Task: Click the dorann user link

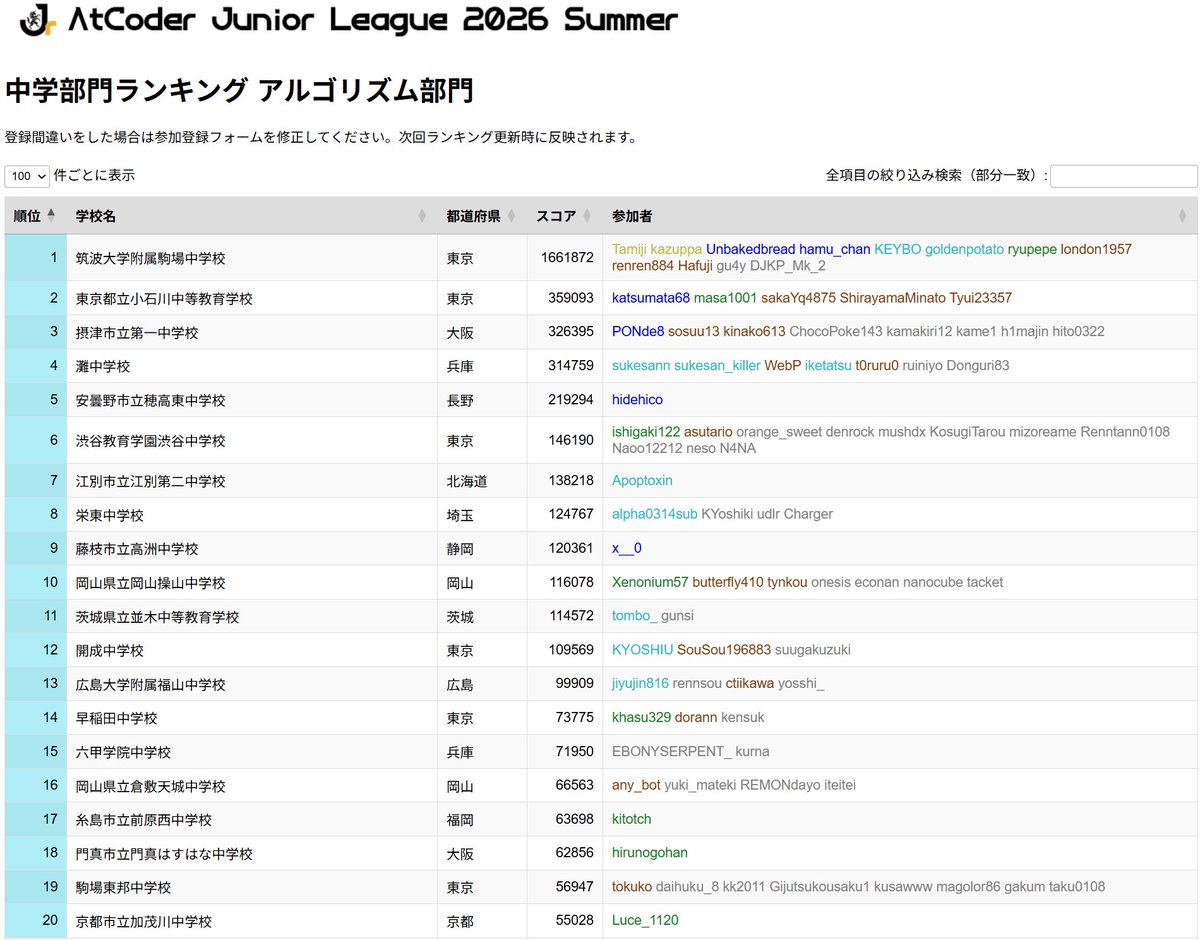Action: [696, 718]
